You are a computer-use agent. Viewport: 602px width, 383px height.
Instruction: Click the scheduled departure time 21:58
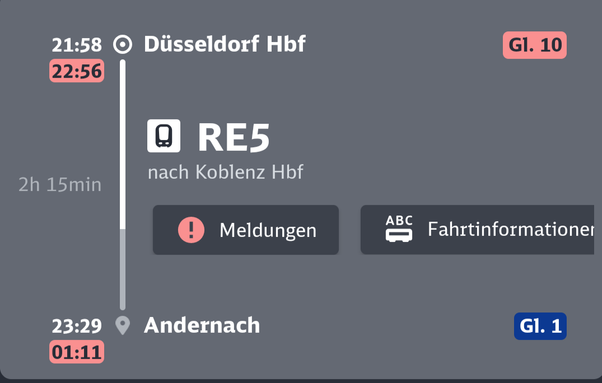[x=77, y=45]
